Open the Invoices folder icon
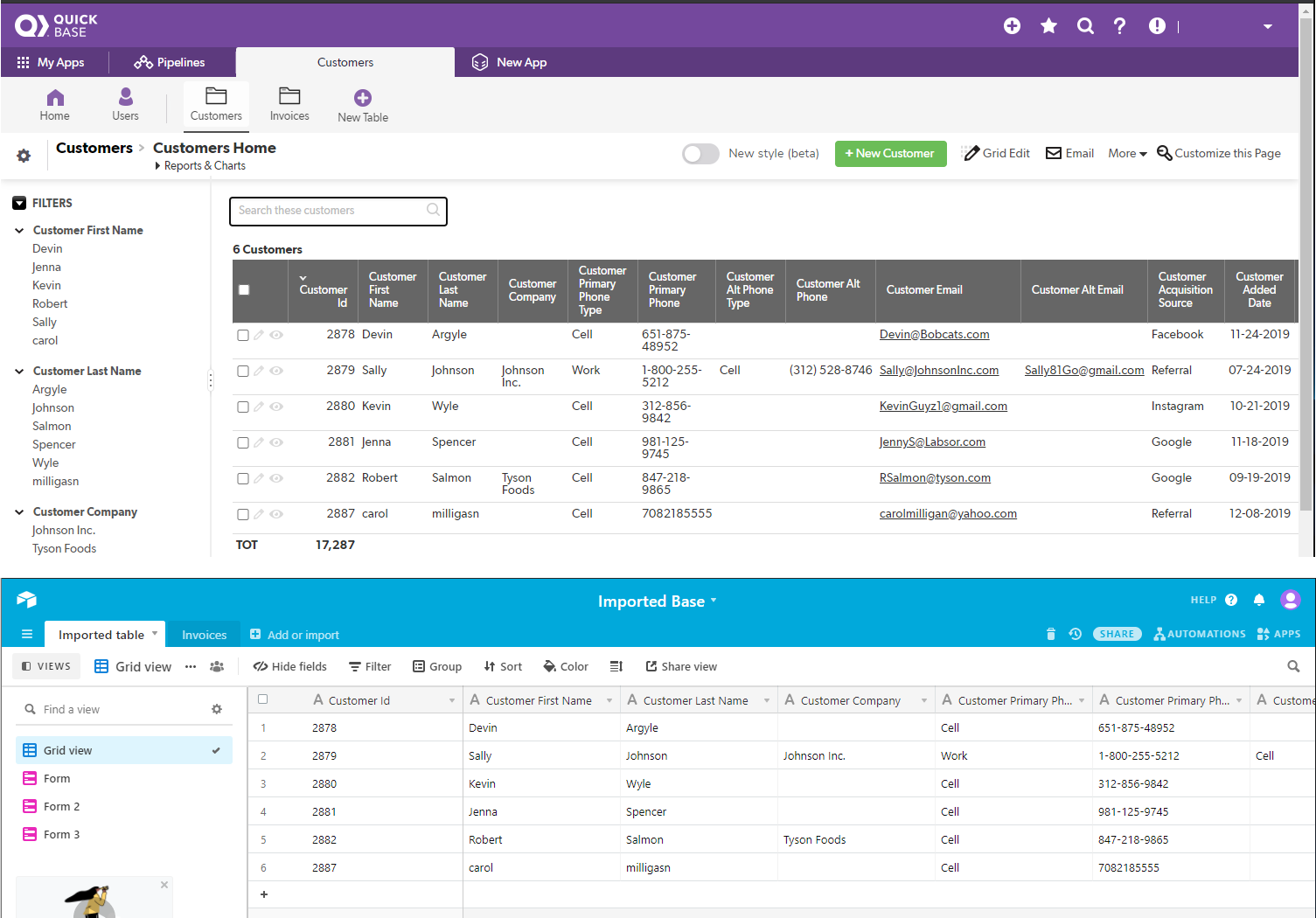Screen dimensions: 1316x918 point(289,96)
